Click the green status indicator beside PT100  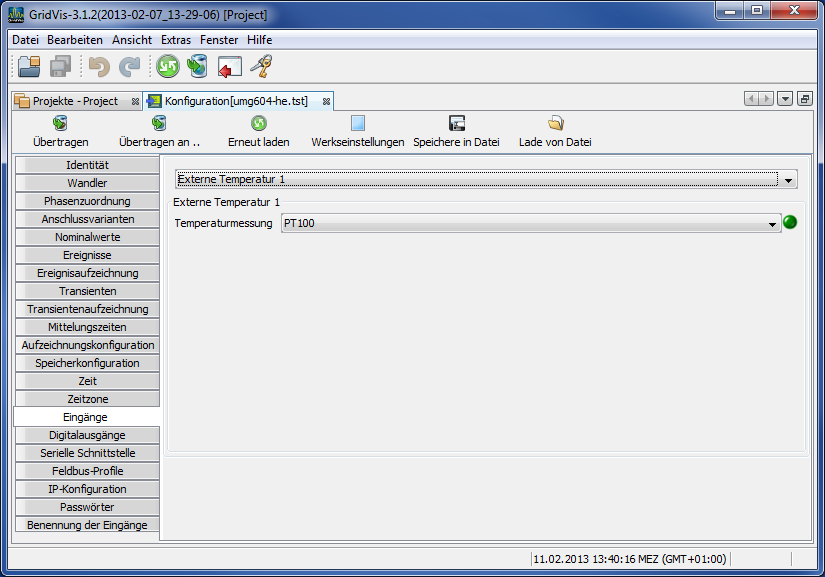[x=790, y=223]
